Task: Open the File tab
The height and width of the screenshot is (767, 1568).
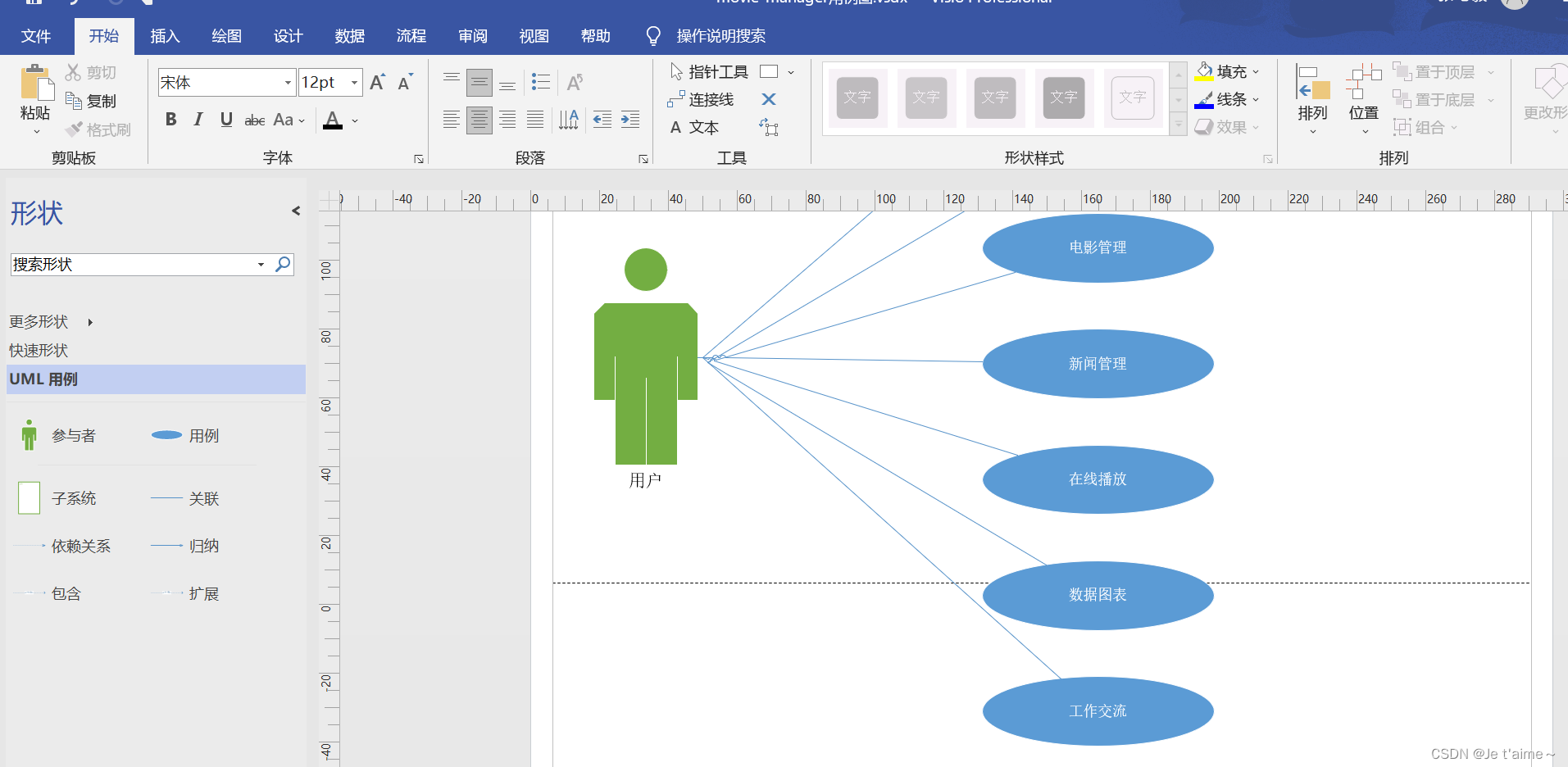Action: 35,36
